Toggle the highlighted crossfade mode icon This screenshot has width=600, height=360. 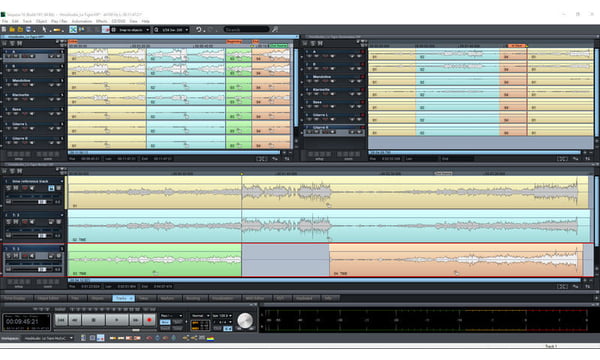(x=73, y=29)
